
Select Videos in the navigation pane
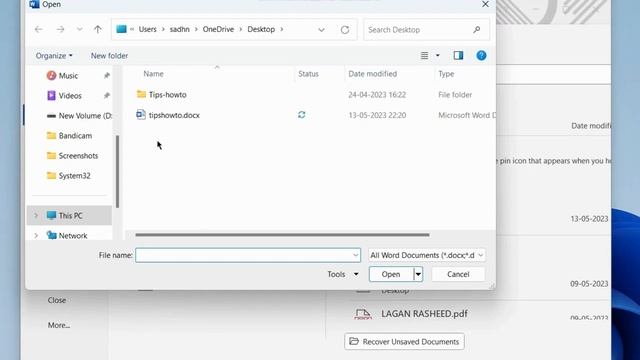pyautogui.click(x=70, y=96)
